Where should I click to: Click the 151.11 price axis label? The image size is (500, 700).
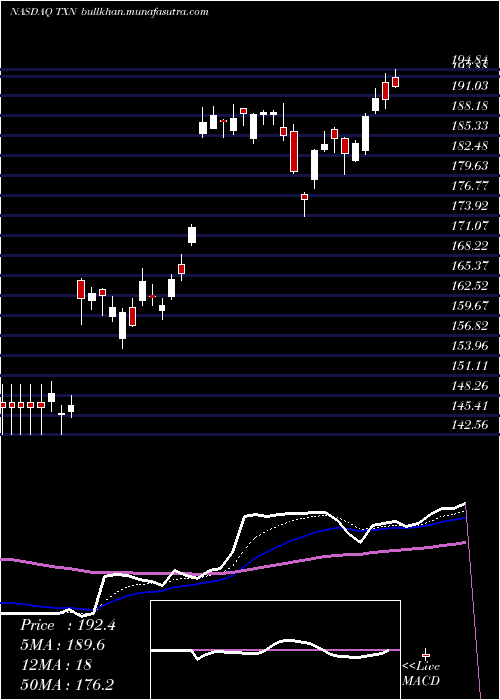[x=469, y=367]
